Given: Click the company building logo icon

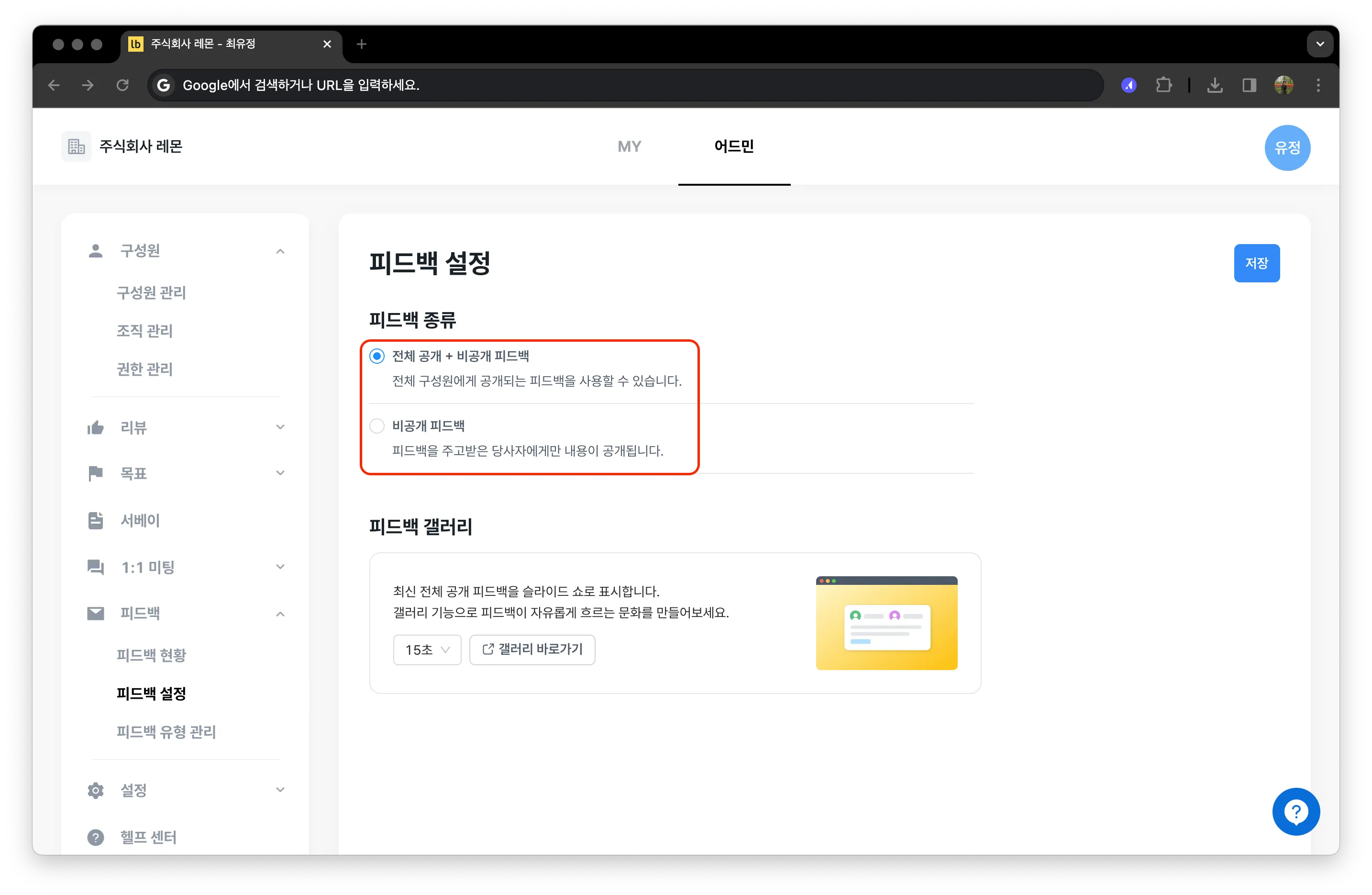Looking at the screenshot, I should (x=77, y=146).
